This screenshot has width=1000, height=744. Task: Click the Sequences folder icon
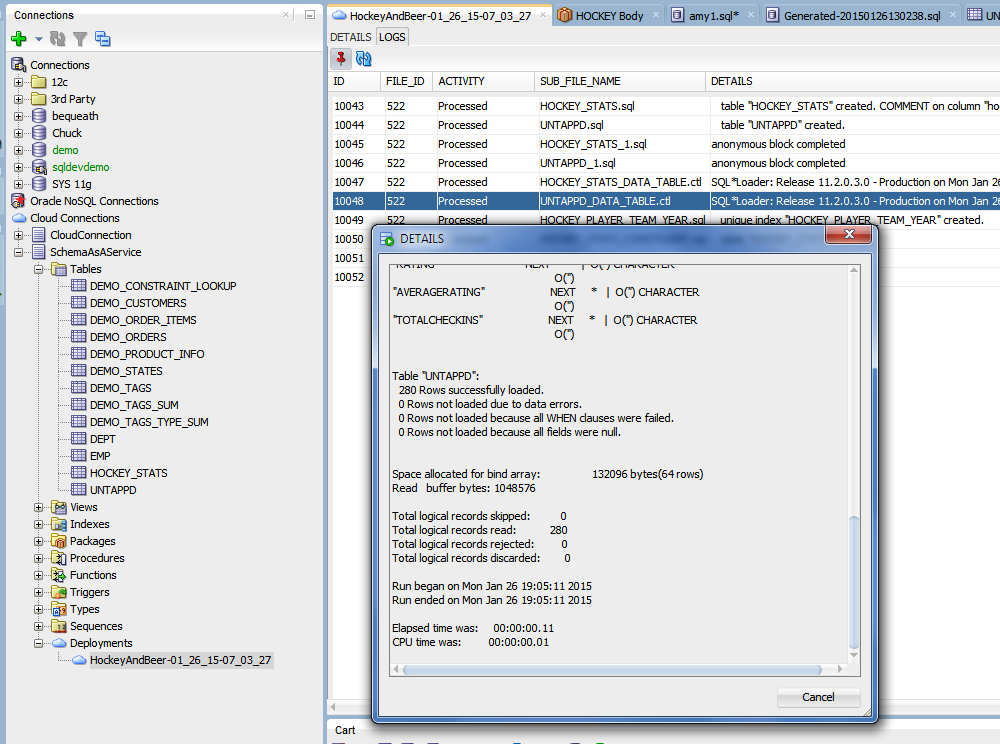pos(59,626)
